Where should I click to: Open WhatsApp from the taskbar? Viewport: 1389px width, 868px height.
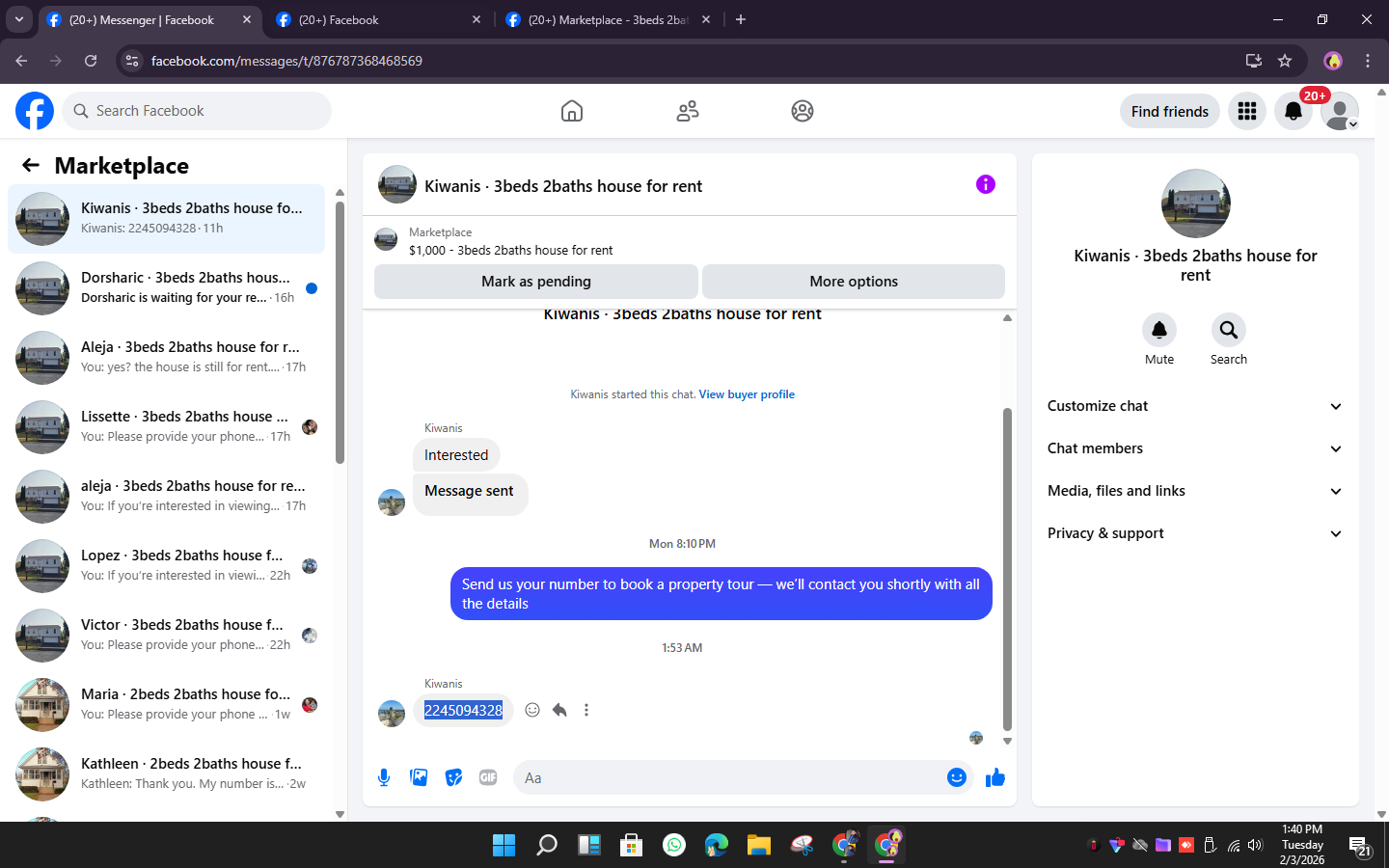pyautogui.click(x=674, y=845)
